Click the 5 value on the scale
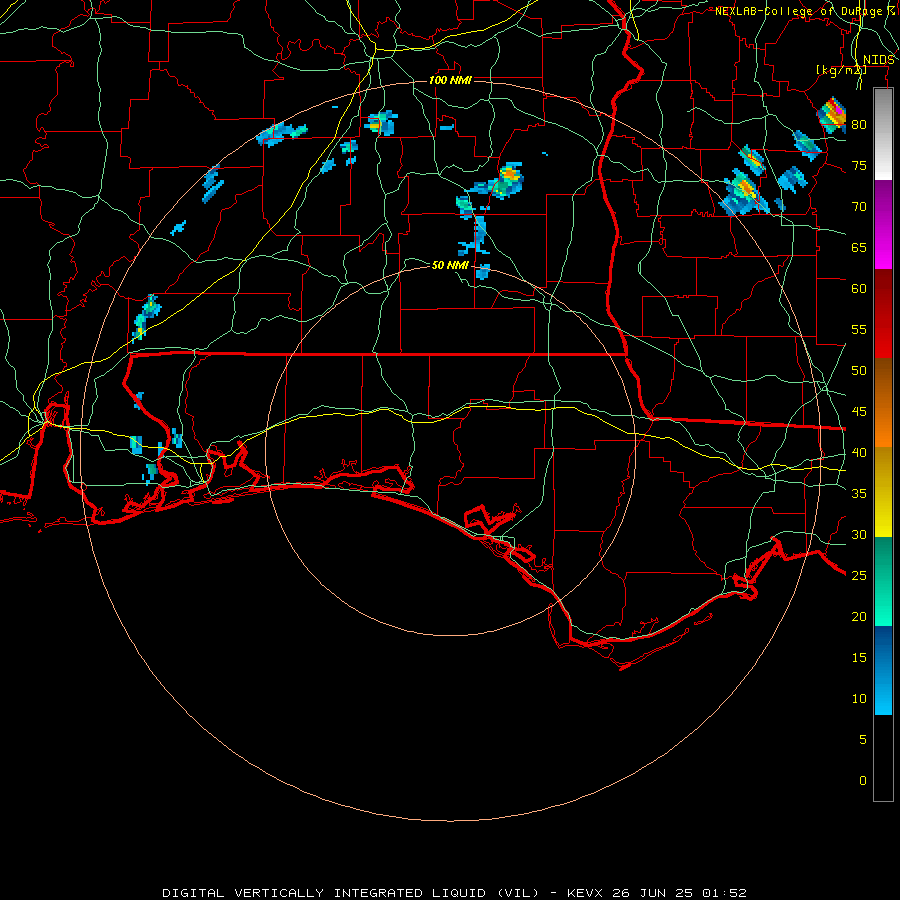Viewport: 900px width, 900px height. tap(863, 739)
